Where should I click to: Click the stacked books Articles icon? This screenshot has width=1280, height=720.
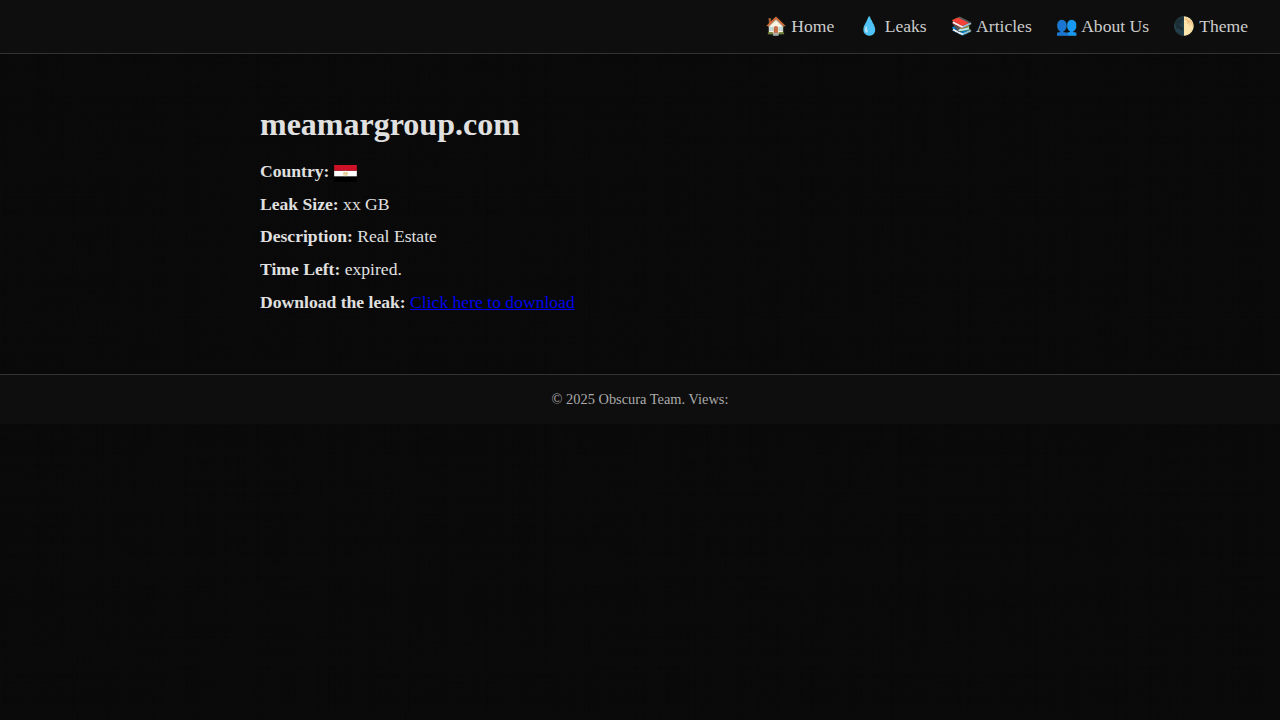(x=961, y=26)
